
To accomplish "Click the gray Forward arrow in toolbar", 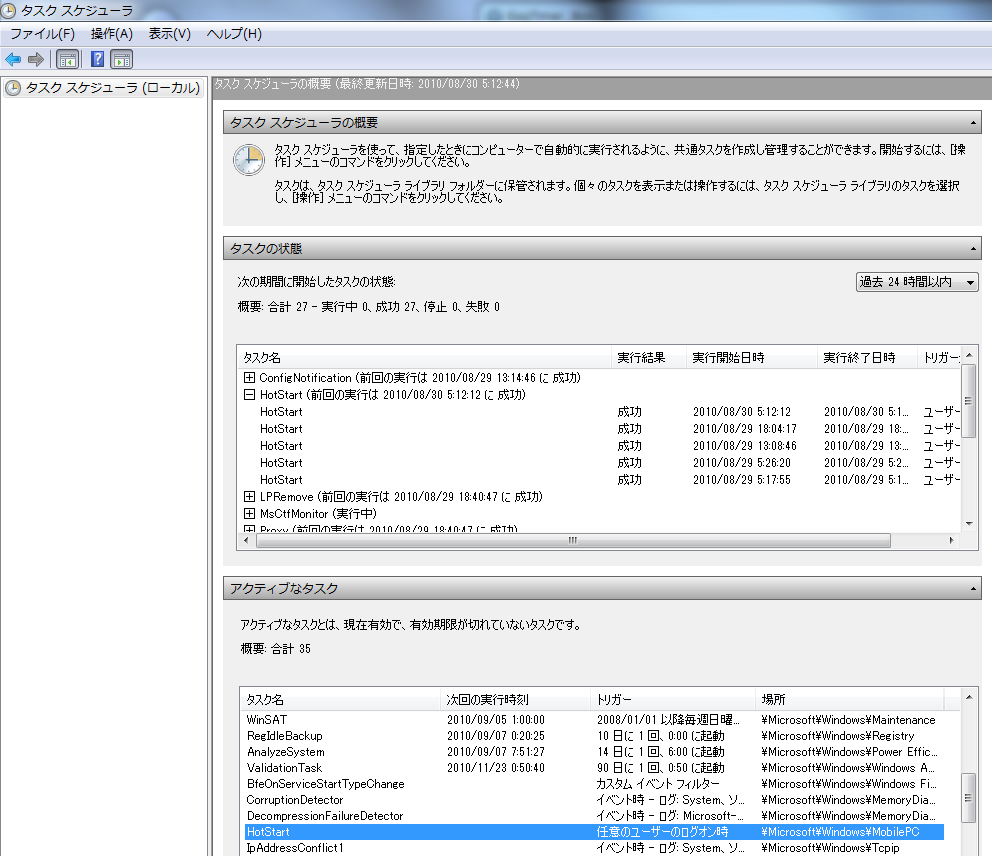I will click(x=36, y=59).
